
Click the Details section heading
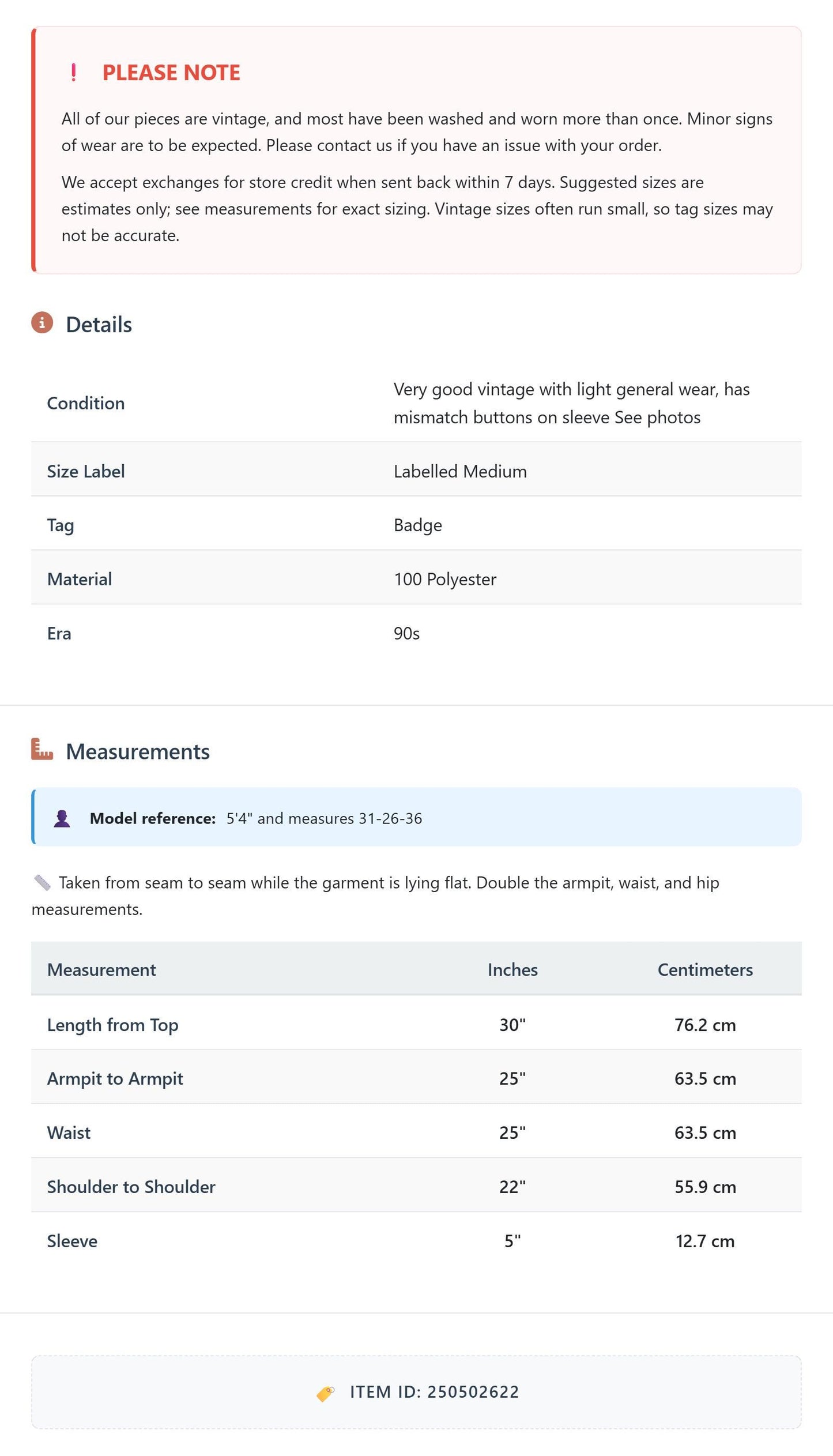(99, 325)
